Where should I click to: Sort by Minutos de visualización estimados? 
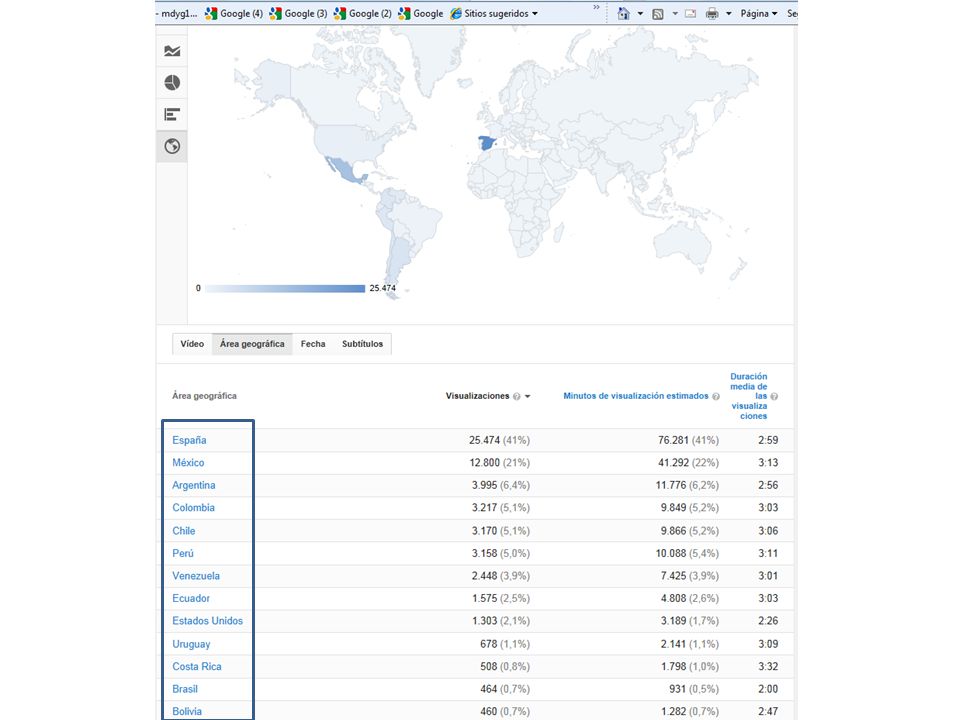tap(636, 396)
